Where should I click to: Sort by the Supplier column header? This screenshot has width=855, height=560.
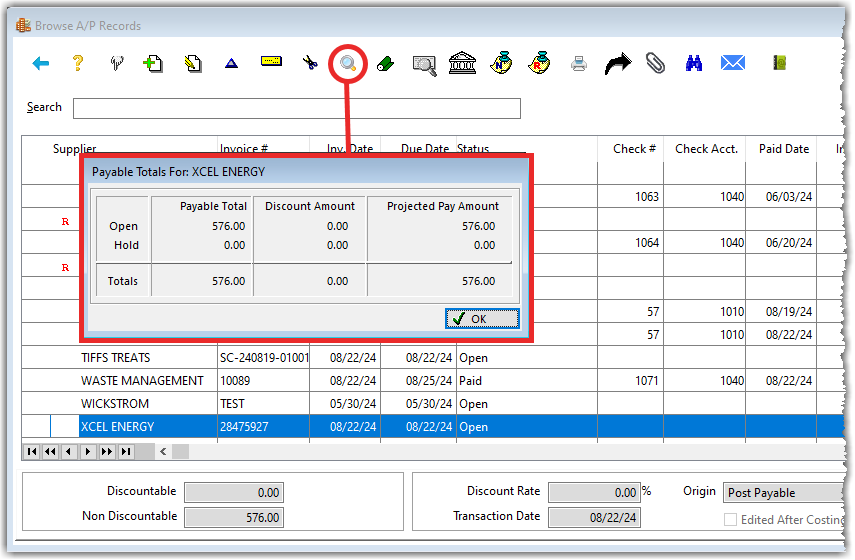click(x=75, y=148)
